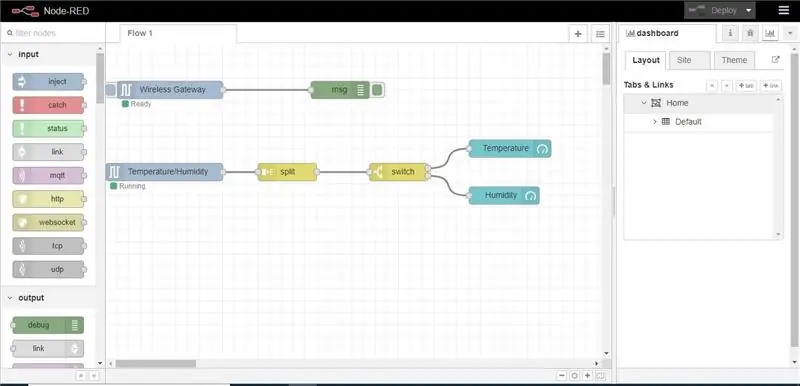This screenshot has height=386, width=800.
Task: Open the debug messages sidebar icon
Action: point(750,33)
